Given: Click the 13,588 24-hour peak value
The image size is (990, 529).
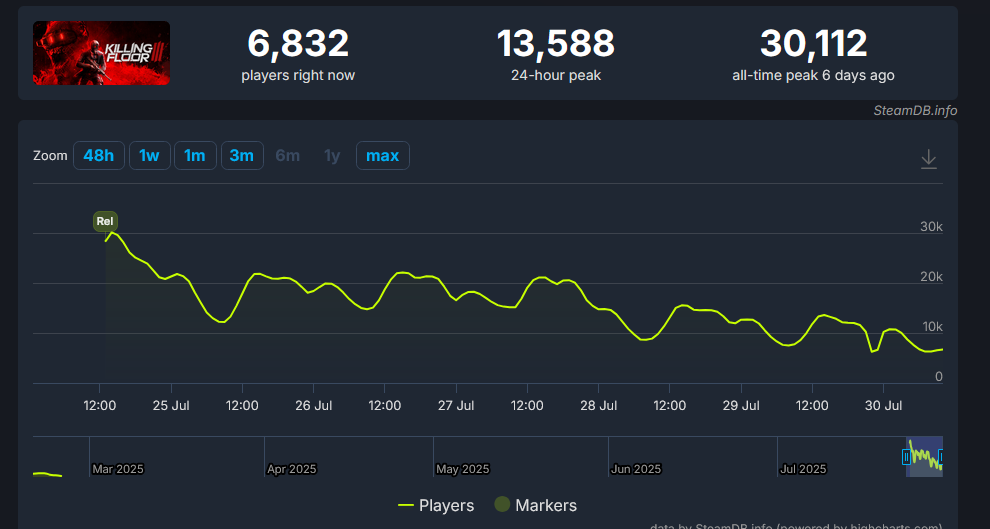Looking at the screenshot, I should [556, 44].
